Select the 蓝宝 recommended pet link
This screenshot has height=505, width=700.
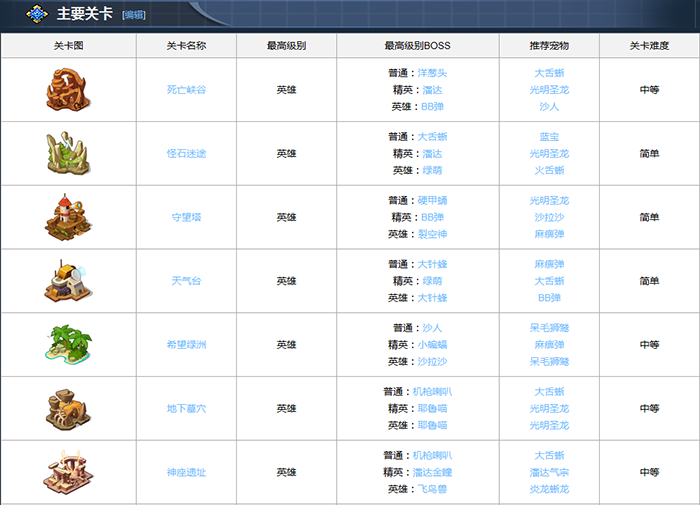549,137
